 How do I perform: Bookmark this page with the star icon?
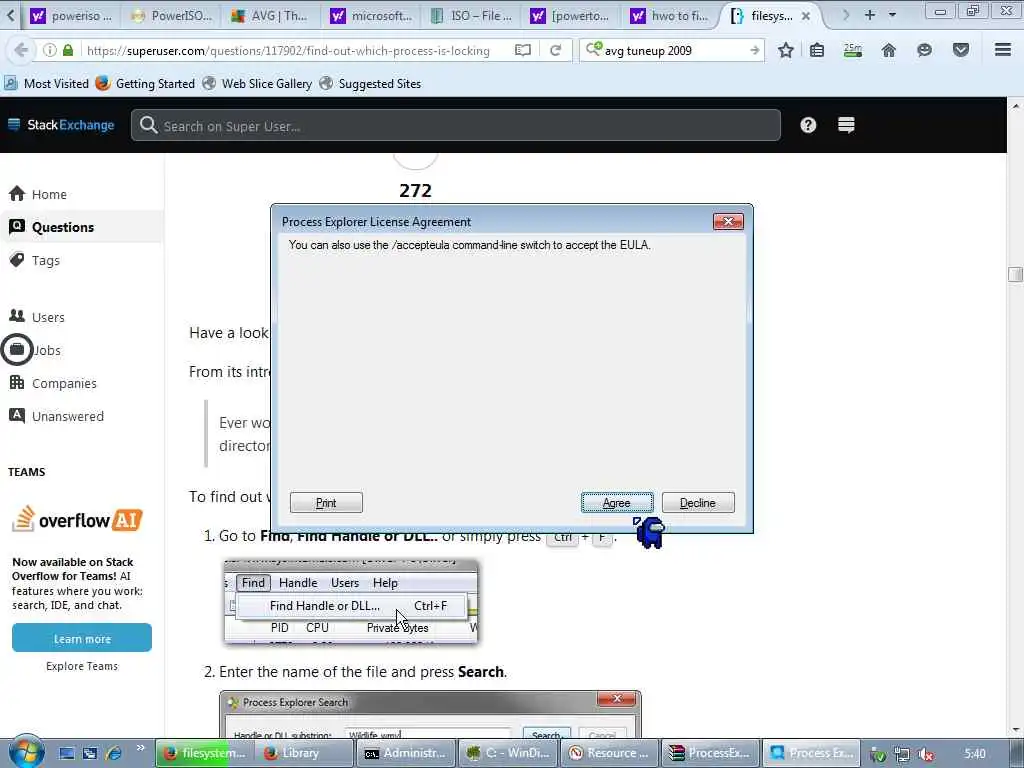(x=786, y=50)
